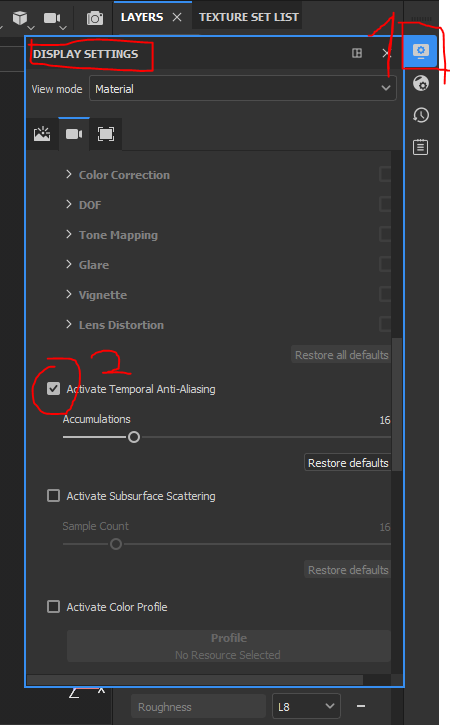The height and width of the screenshot is (725, 450).
Task: Click the camera screenshot icon in top toolbar
Action: 95,18
